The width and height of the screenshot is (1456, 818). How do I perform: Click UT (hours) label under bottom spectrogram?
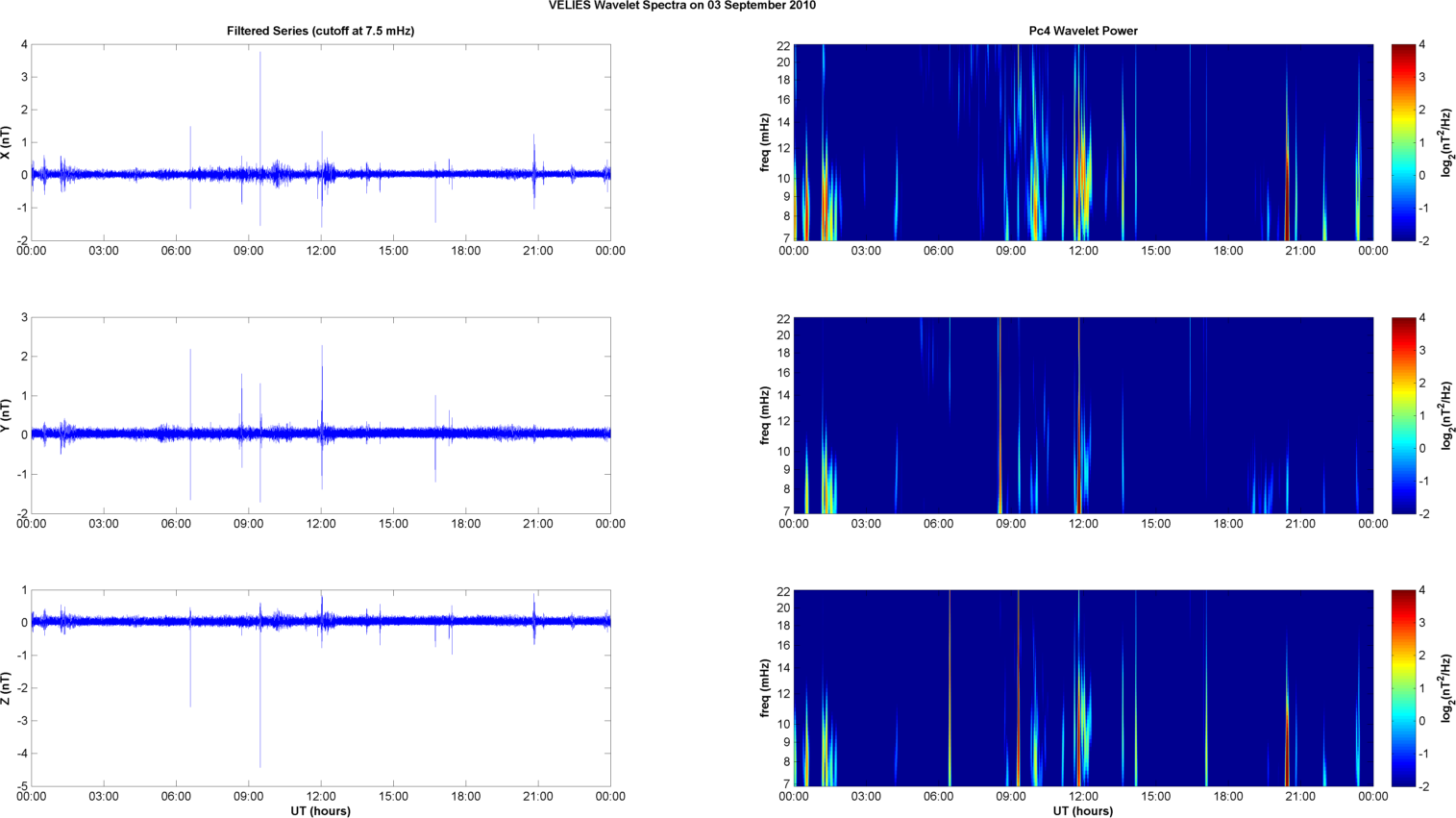(x=1082, y=810)
